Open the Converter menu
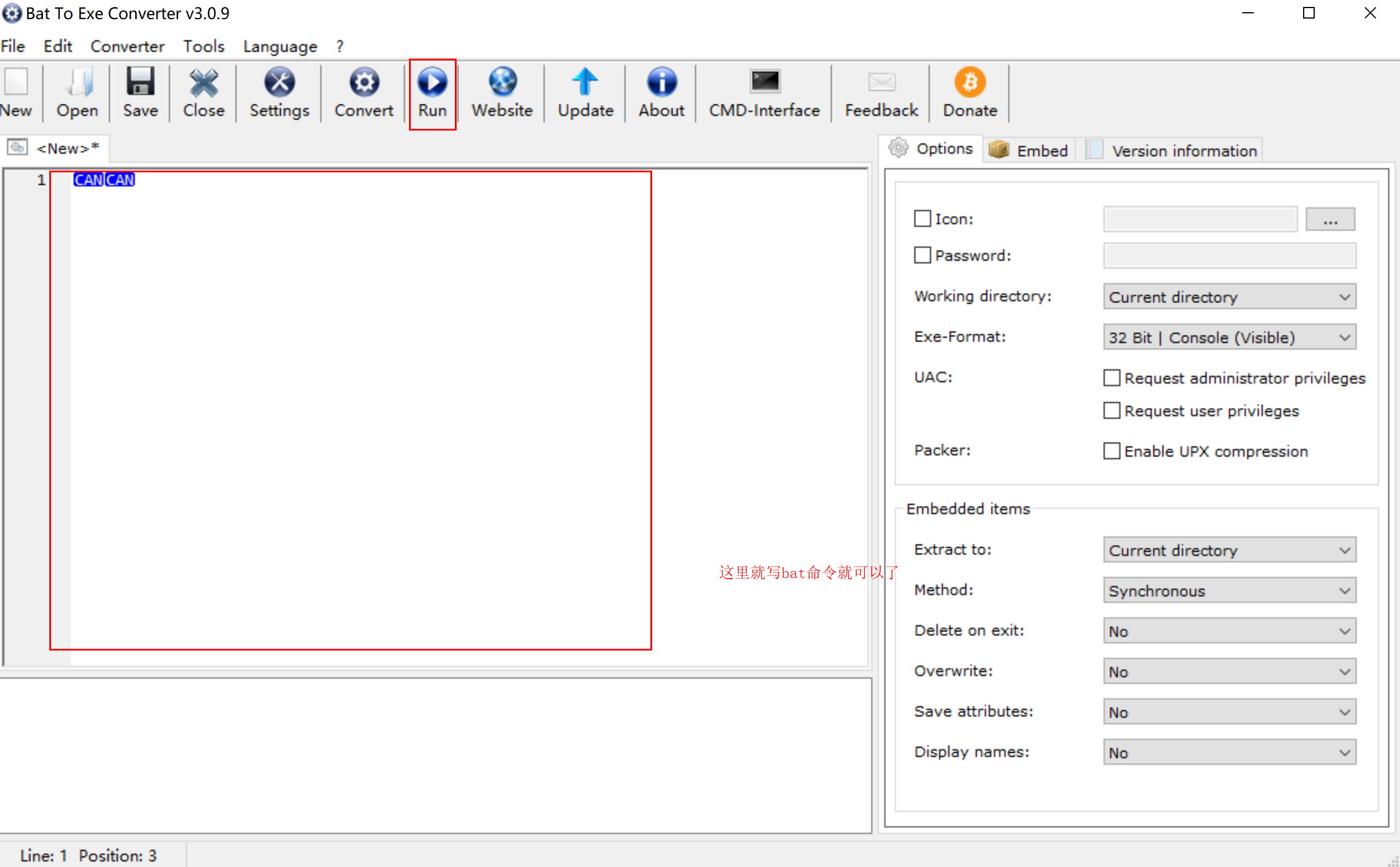The image size is (1400, 867). click(127, 46)
